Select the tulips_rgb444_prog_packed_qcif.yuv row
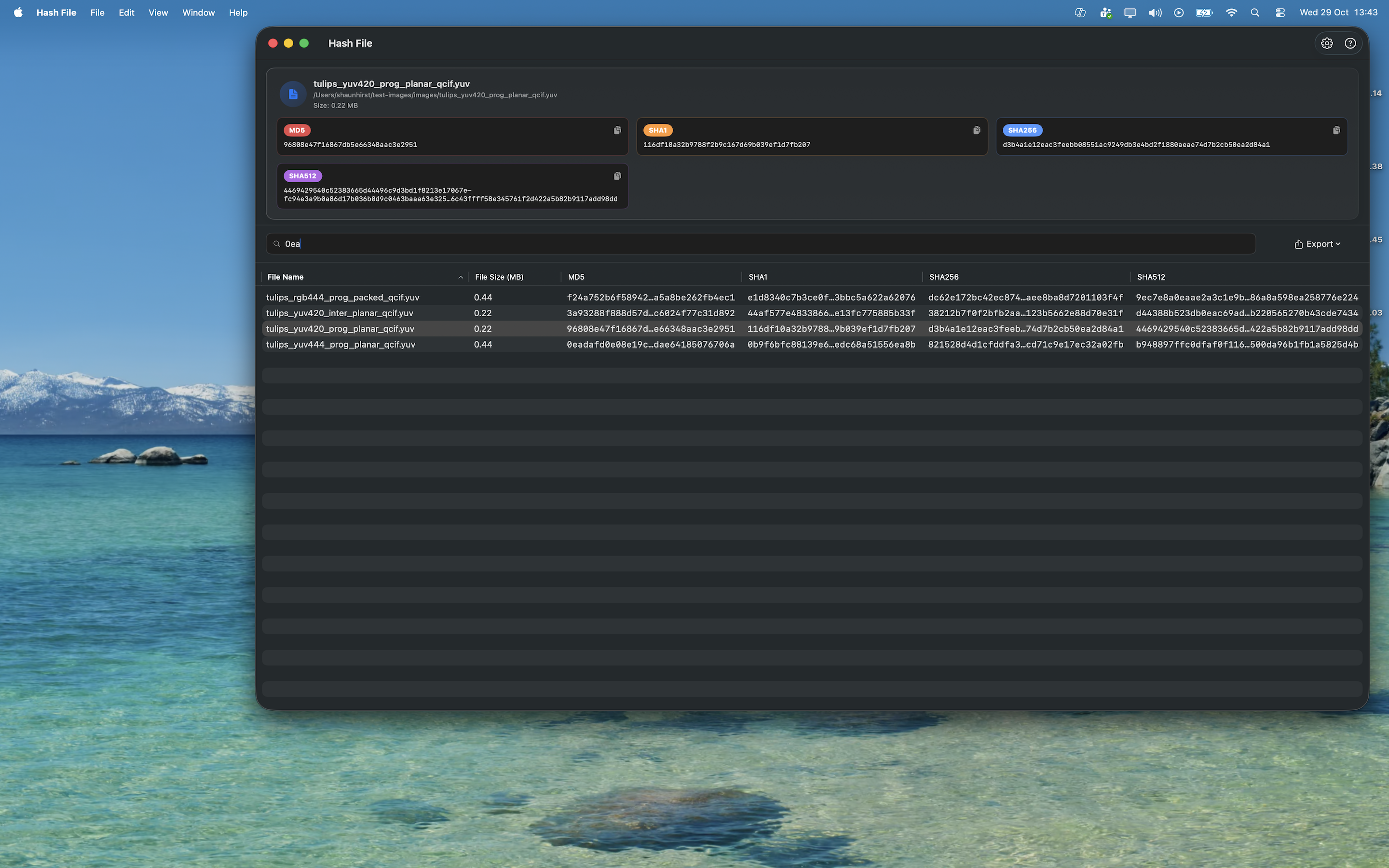The height and width of the screenshot is (868, 1389). (x=342, y=298)
